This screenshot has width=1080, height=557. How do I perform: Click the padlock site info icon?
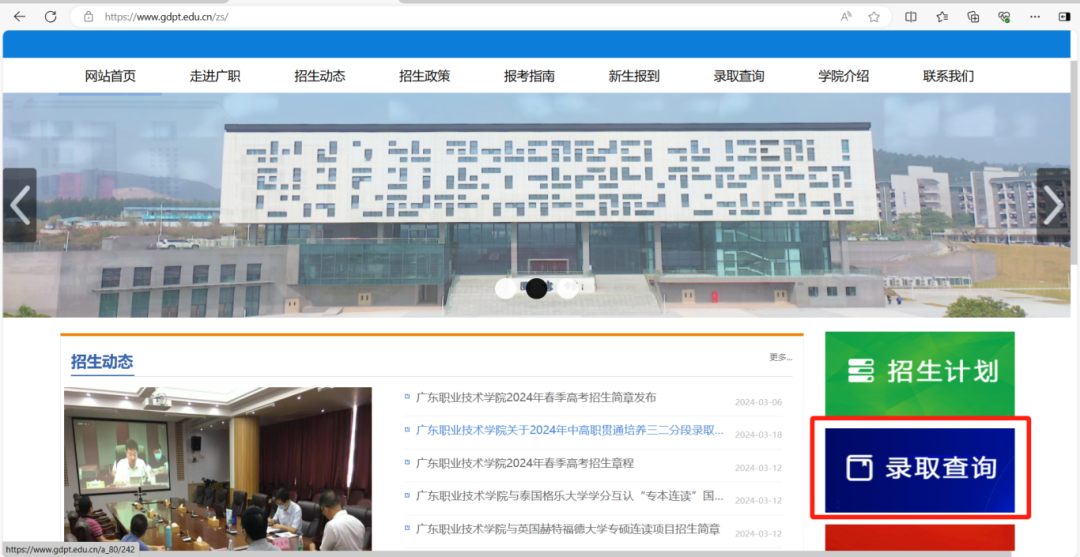coord(88,17)
